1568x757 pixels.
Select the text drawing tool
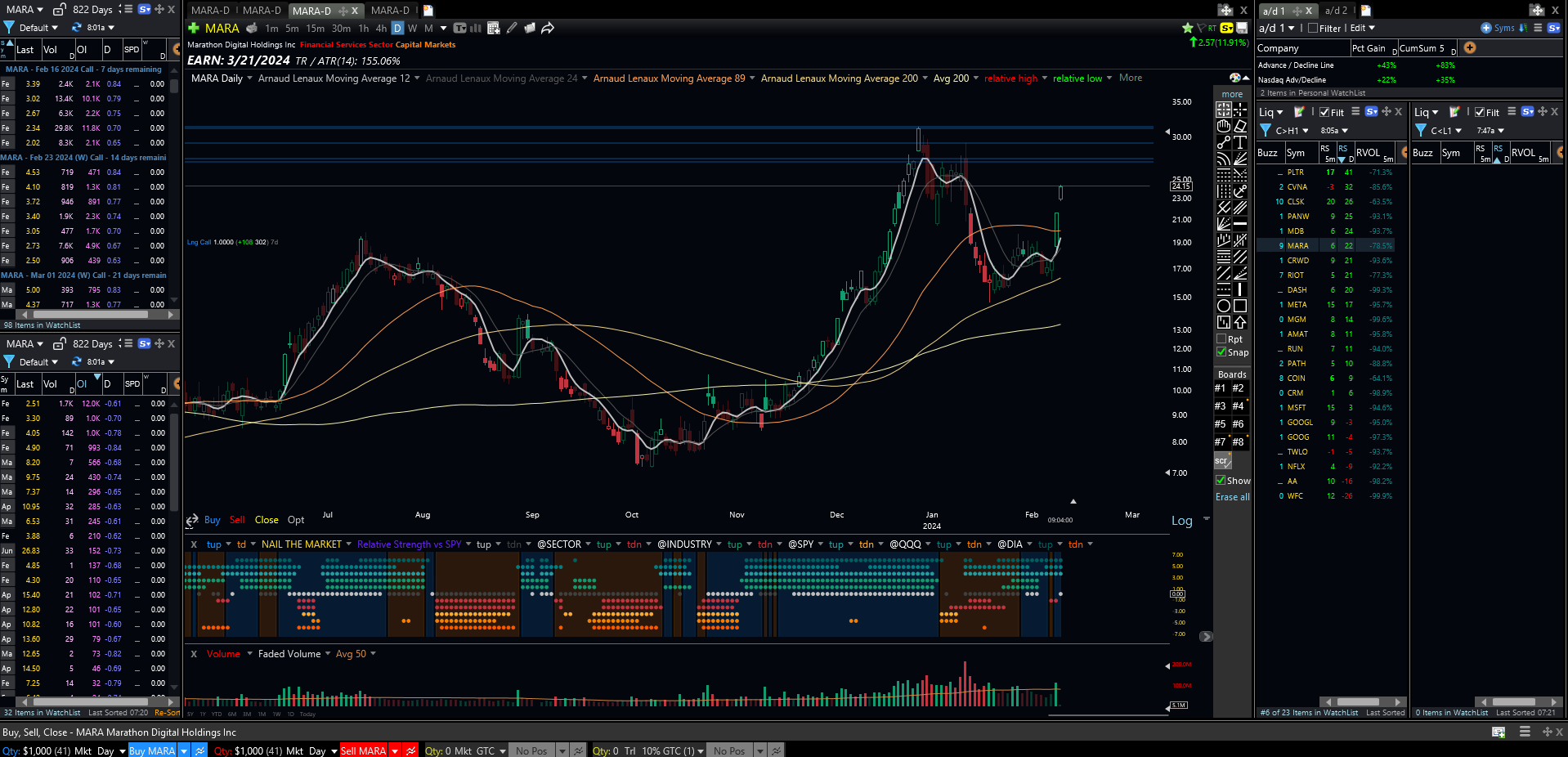coord(1240,142)
